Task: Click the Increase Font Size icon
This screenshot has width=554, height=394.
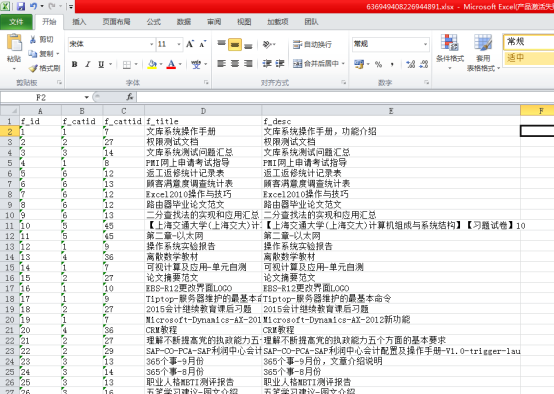Action: [x=190, y=44]
